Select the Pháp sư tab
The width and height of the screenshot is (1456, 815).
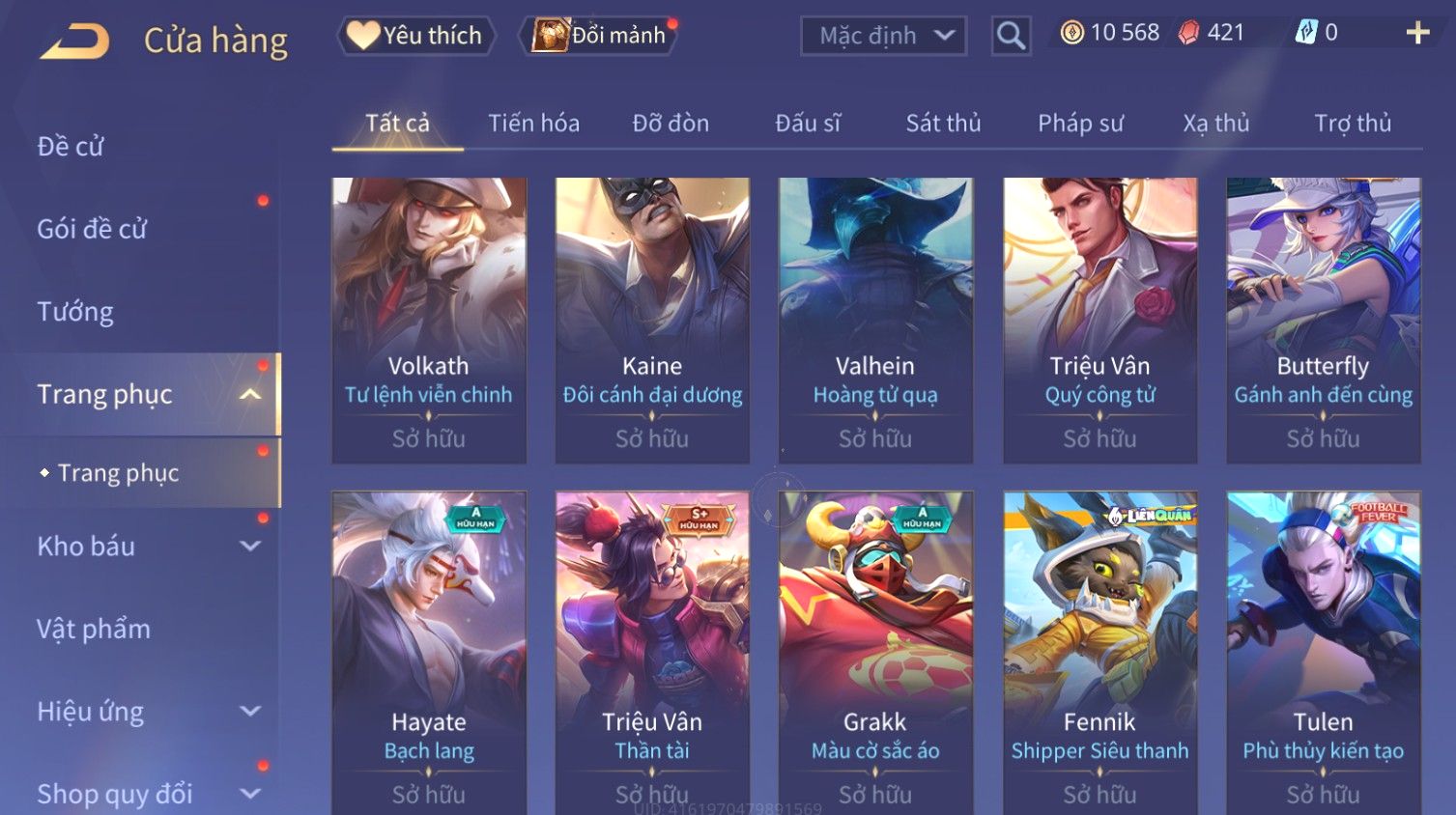click(1080, 123)
